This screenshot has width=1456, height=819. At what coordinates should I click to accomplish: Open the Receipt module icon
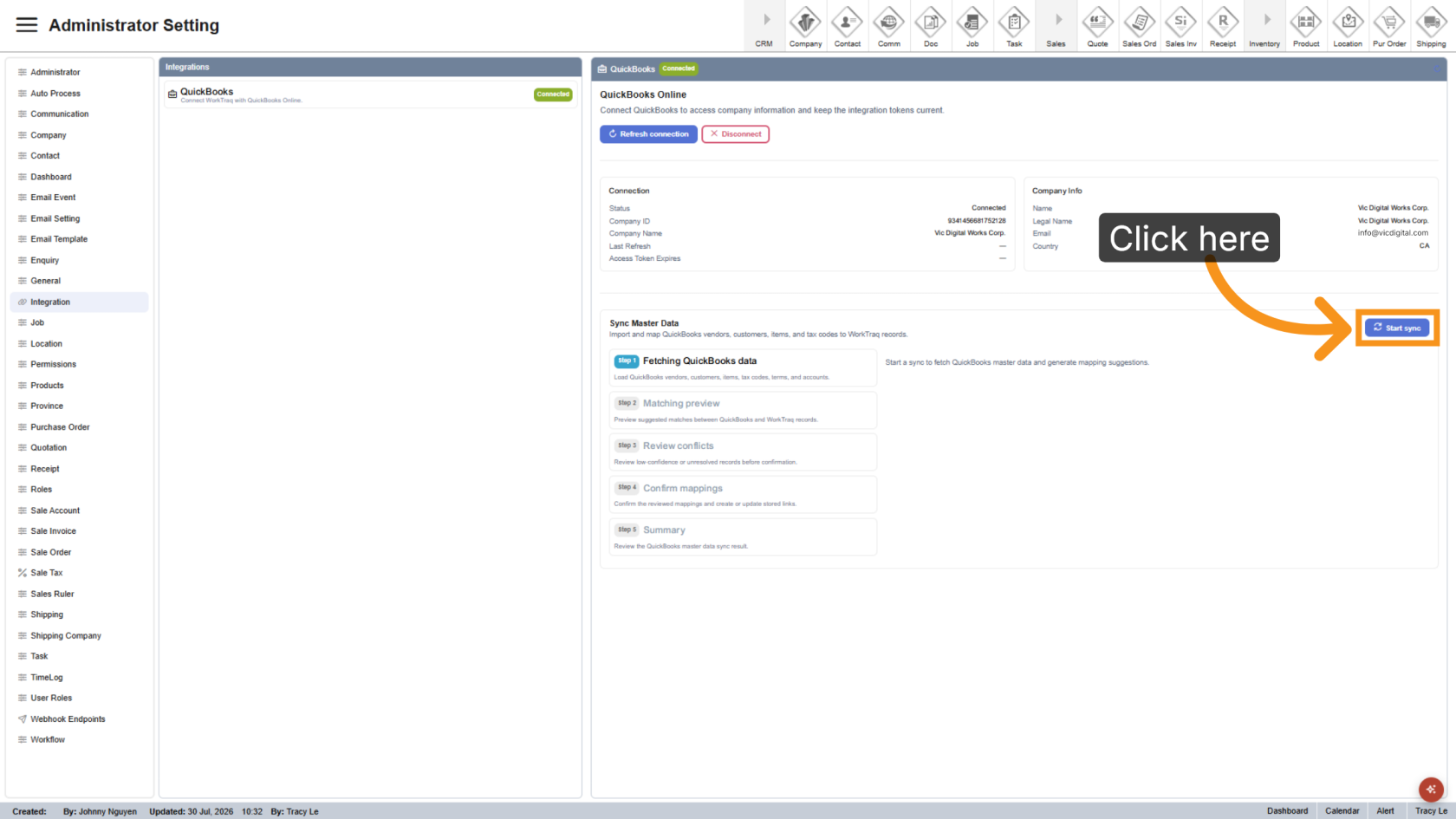tap(1223, 26)
